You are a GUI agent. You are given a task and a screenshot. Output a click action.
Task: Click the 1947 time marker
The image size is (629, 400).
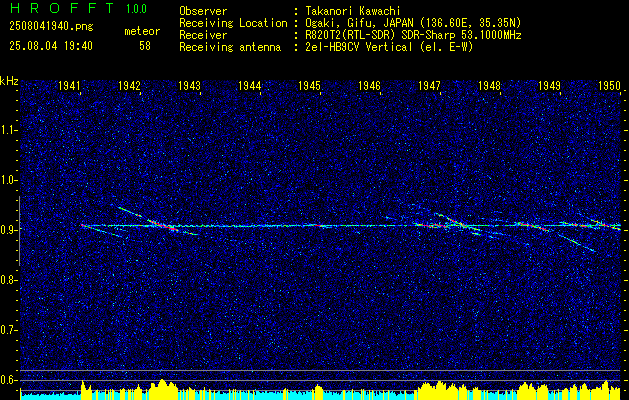pyautogui.click(x=429, y=85)
